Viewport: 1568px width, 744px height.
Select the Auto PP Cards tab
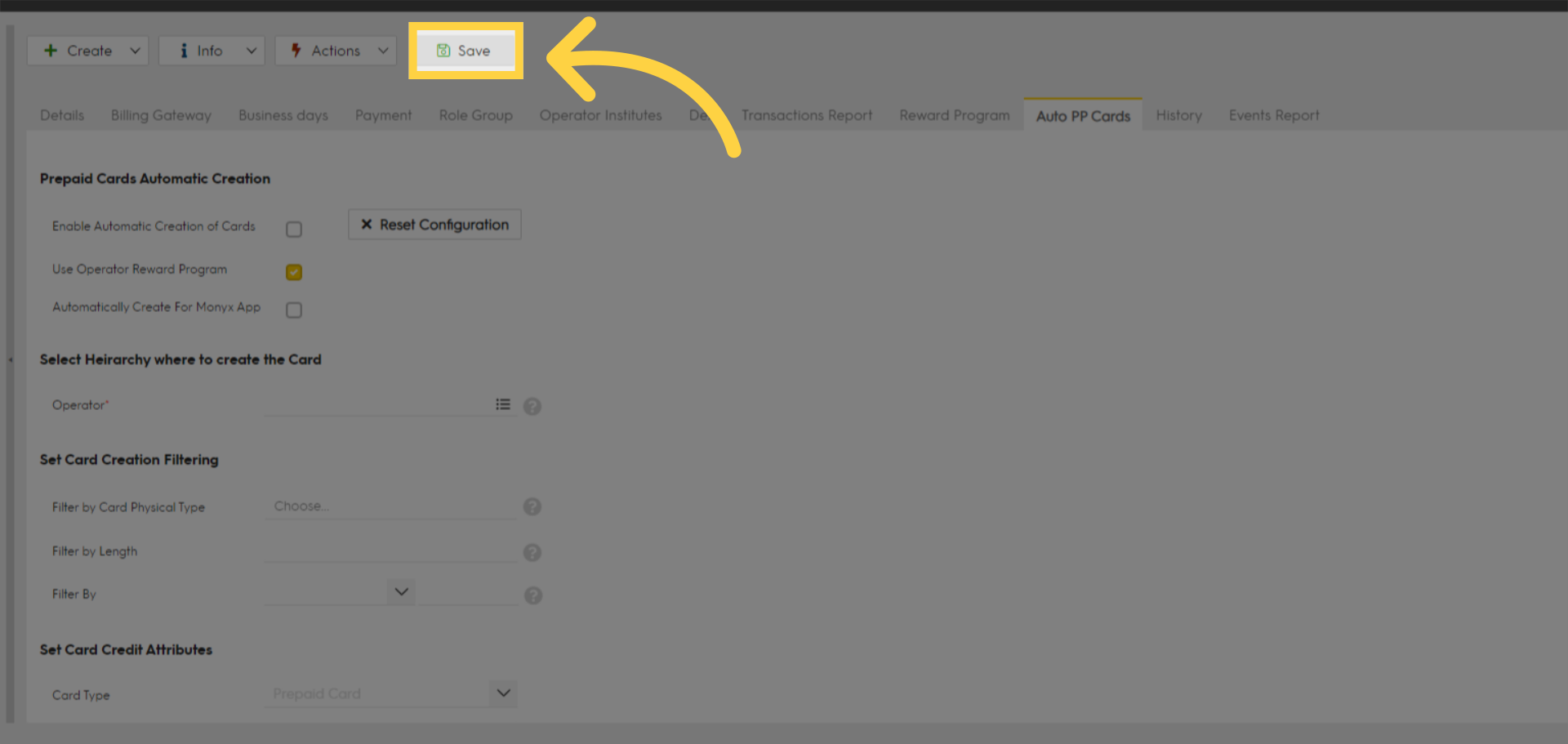(1083, 115)
